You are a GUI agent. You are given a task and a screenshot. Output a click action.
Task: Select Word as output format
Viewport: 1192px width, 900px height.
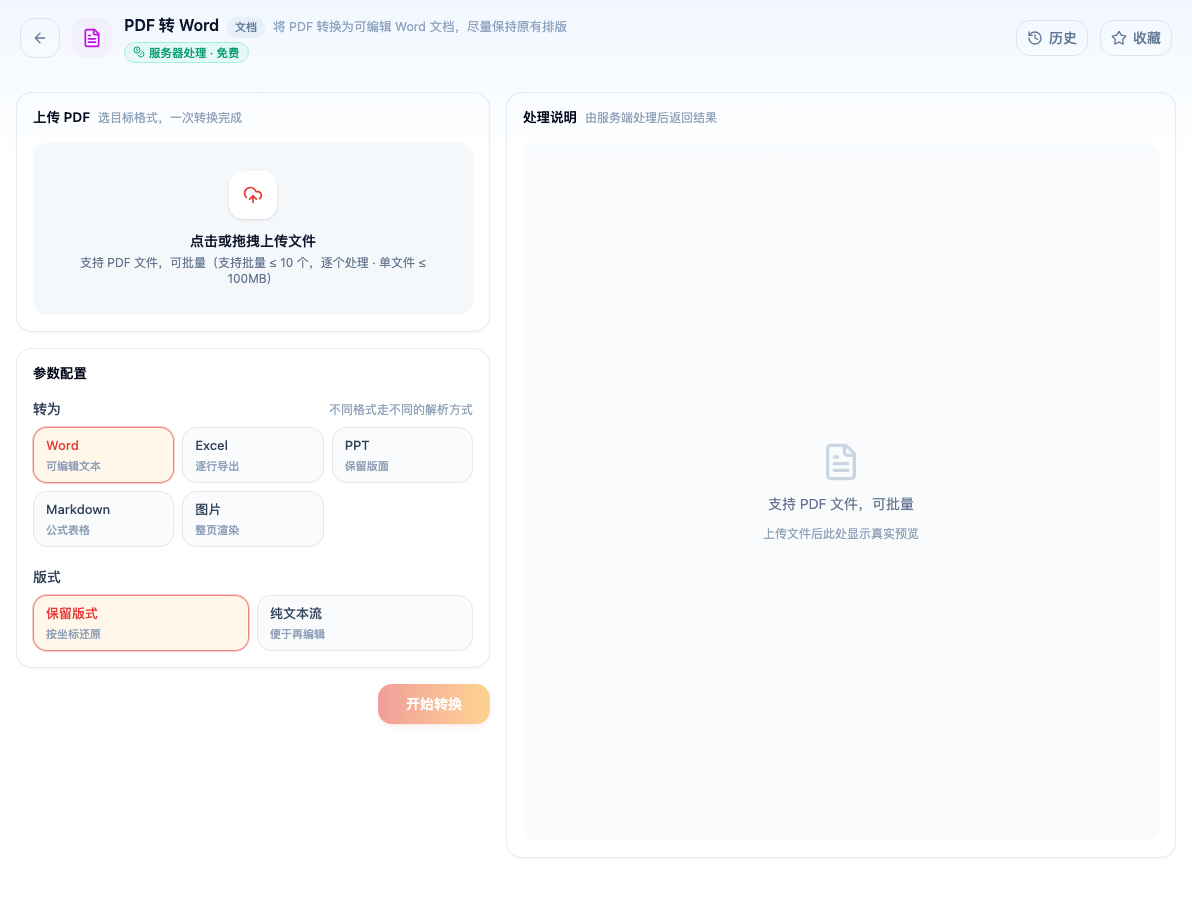103,455
